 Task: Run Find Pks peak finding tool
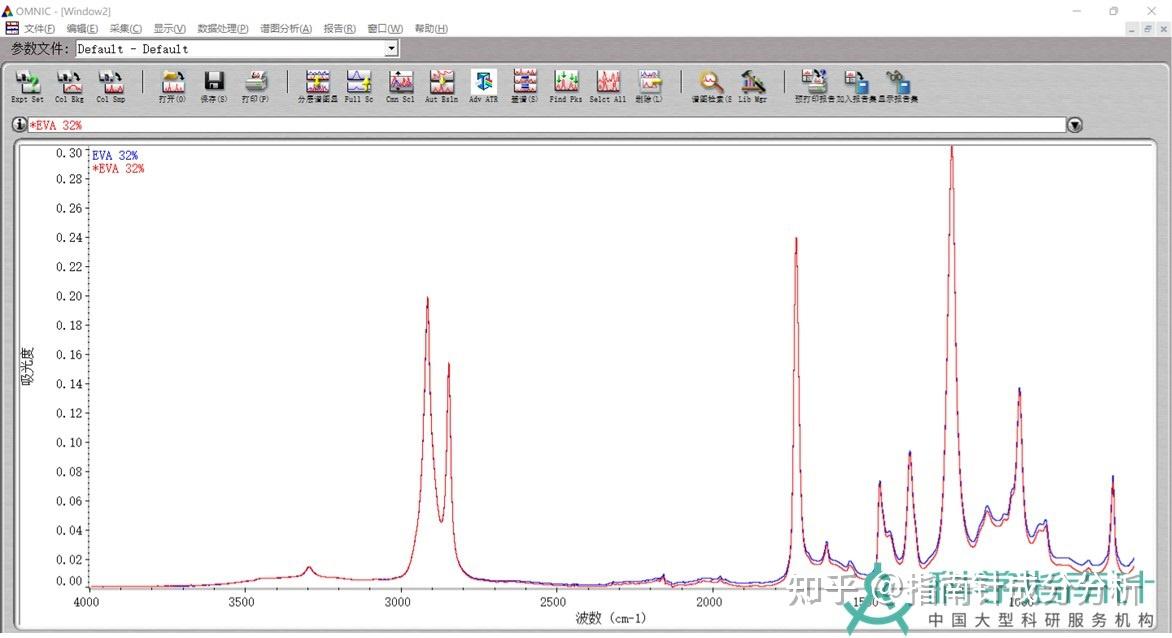click(566, 87)
